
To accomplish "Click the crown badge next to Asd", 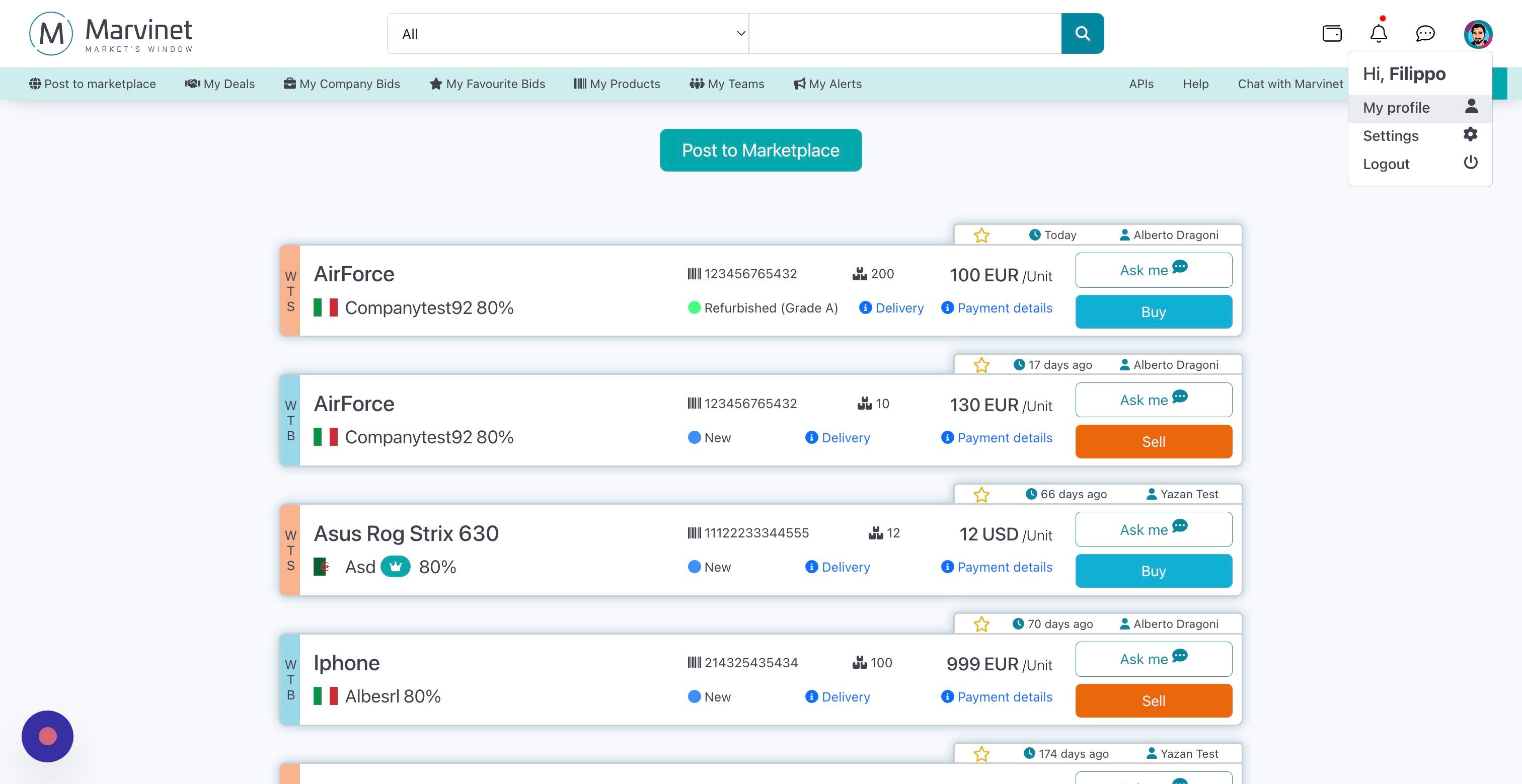I will [395, 567].
